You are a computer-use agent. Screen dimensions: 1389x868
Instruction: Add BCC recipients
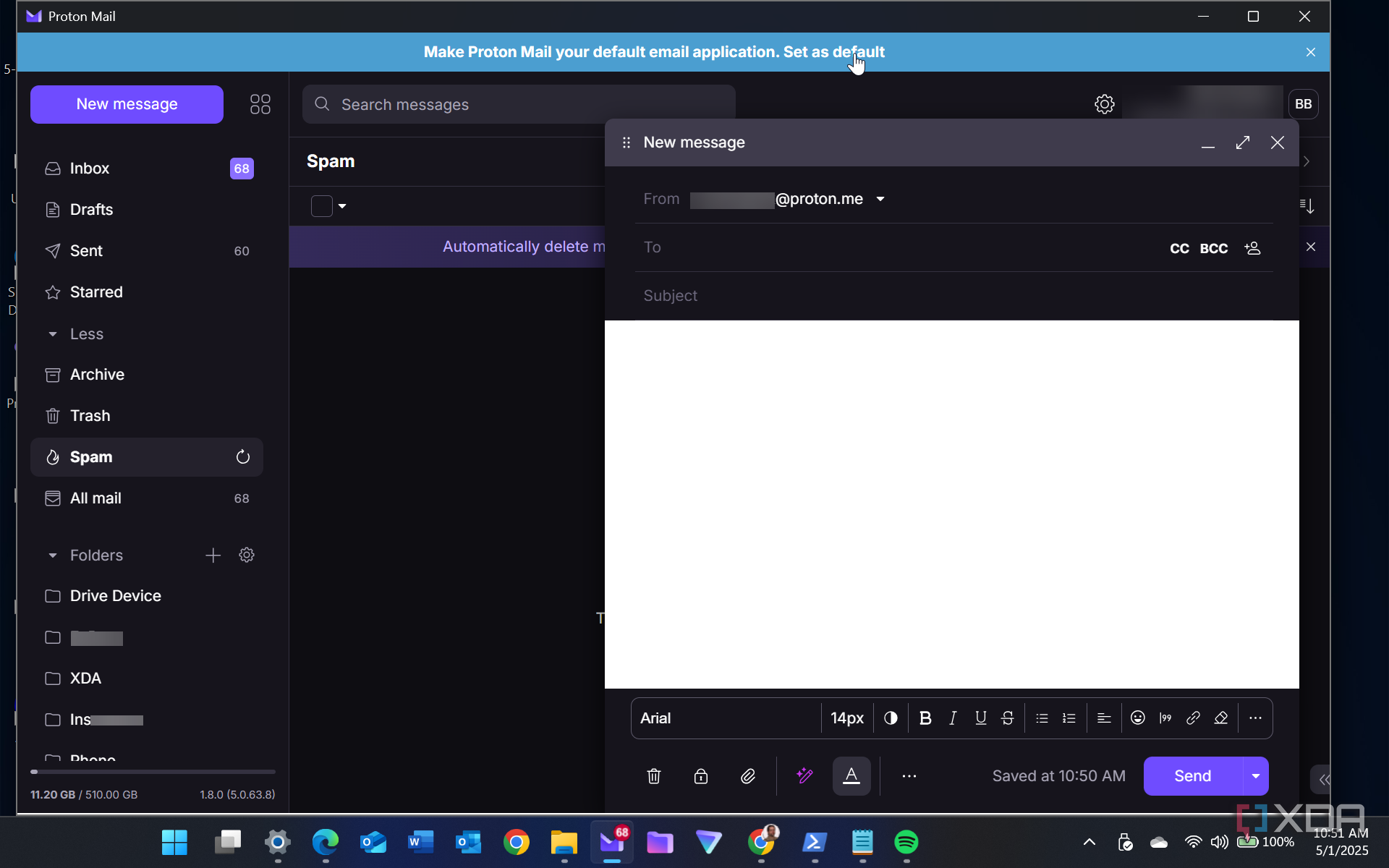pyautogui.click(x=1213, y=248)
